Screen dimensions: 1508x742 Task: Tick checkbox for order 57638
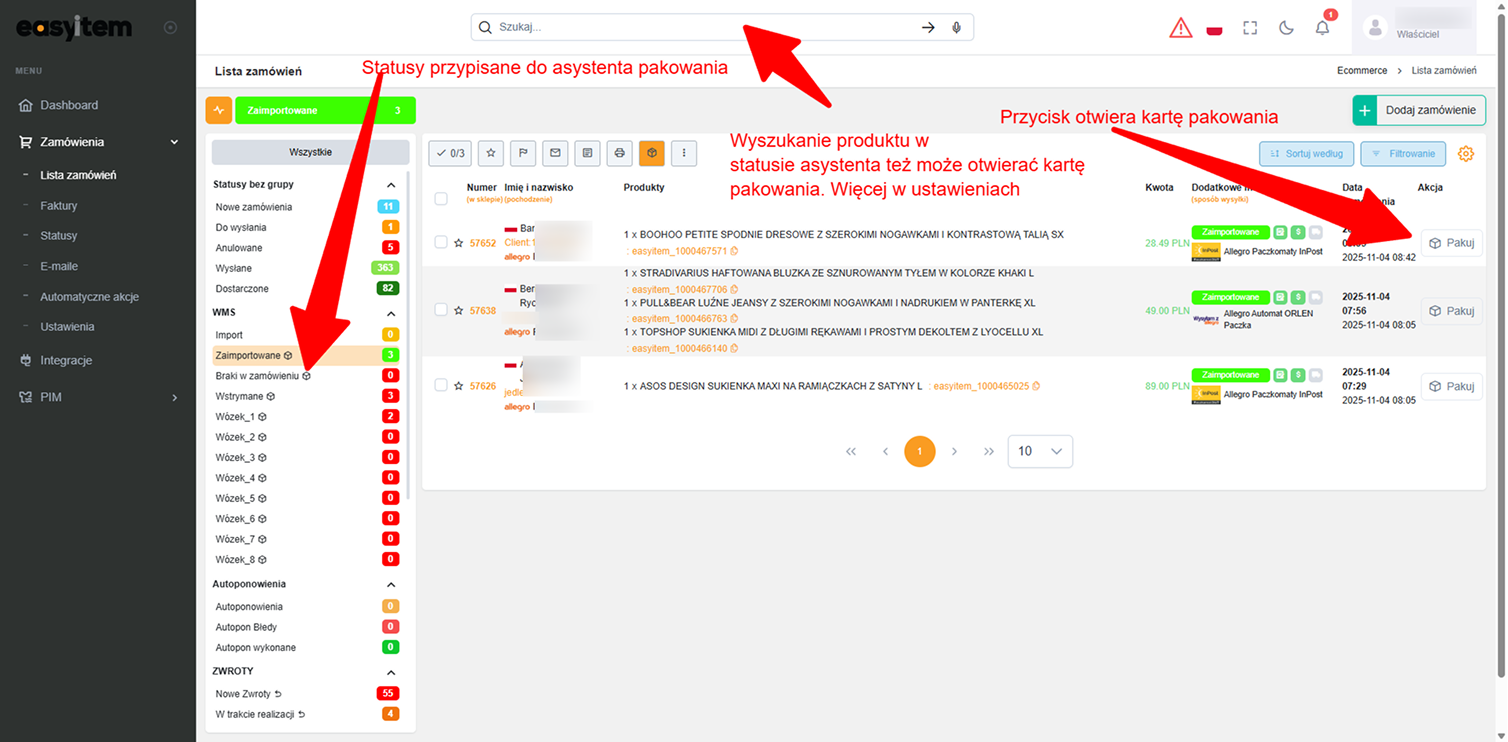pos(441,310)
